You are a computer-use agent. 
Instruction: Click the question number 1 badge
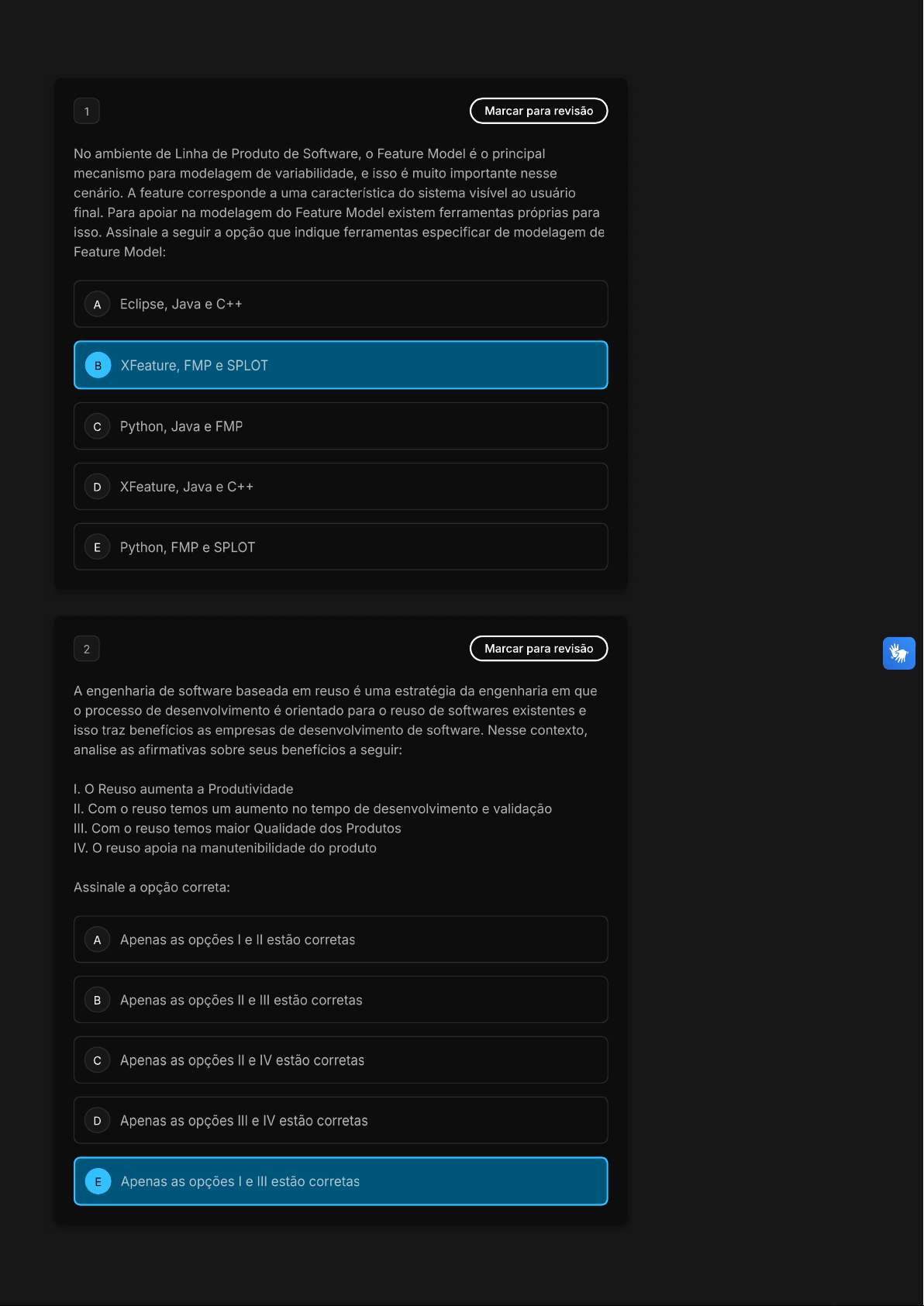click(87, 112)
